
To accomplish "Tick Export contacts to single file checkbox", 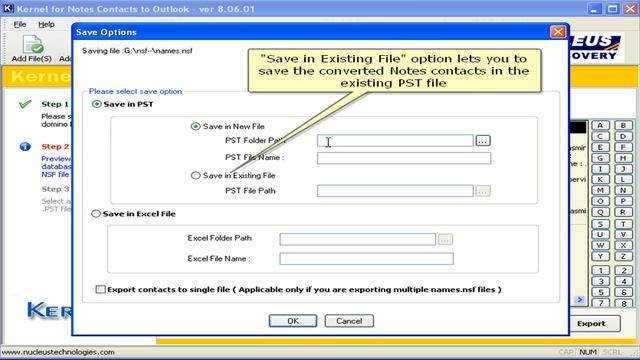I will pyautogui.click(x=100, y=289).
